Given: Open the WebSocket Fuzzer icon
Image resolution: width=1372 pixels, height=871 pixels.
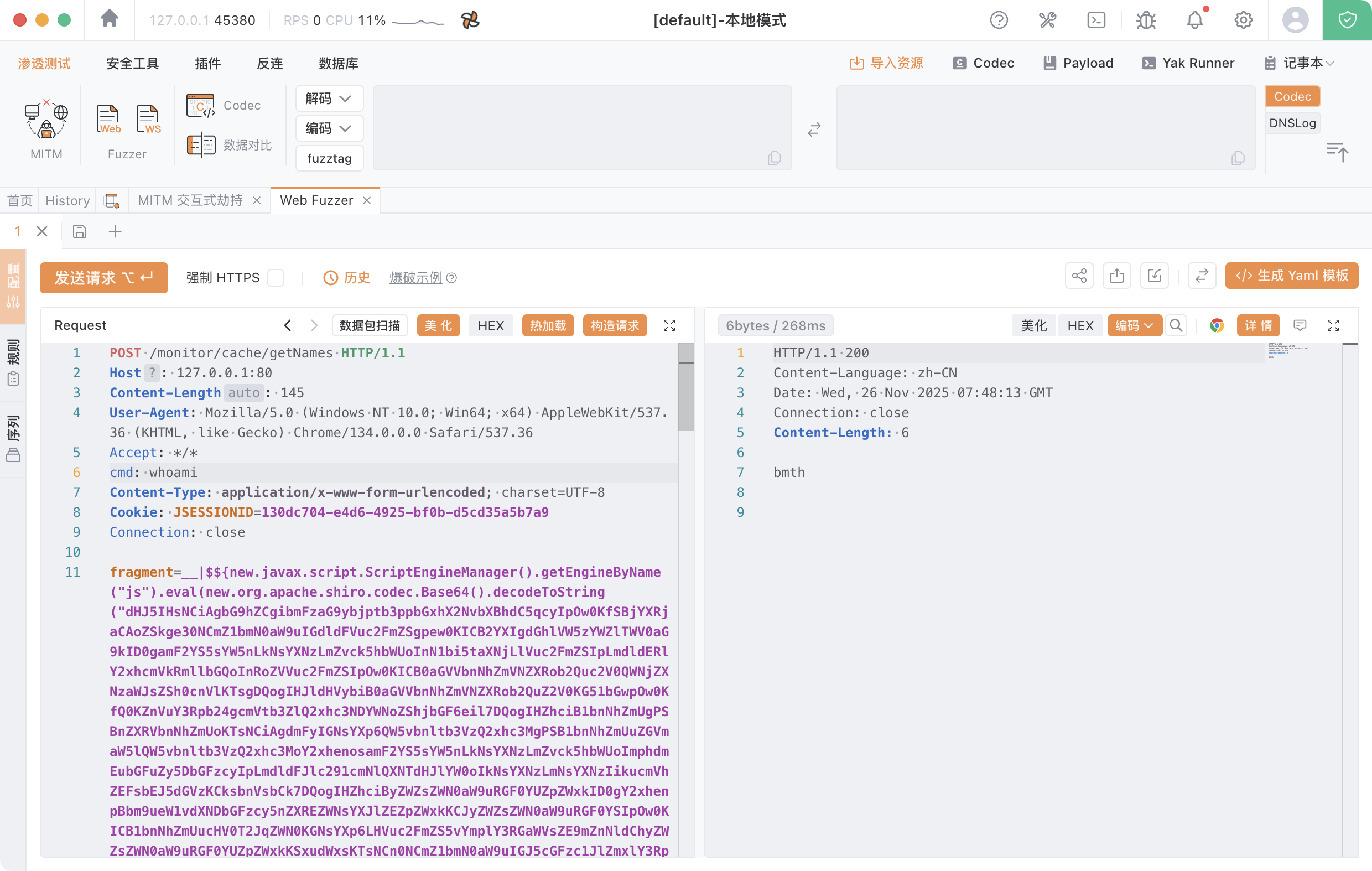Looking at the screenshot, I should tap(148, 119).
